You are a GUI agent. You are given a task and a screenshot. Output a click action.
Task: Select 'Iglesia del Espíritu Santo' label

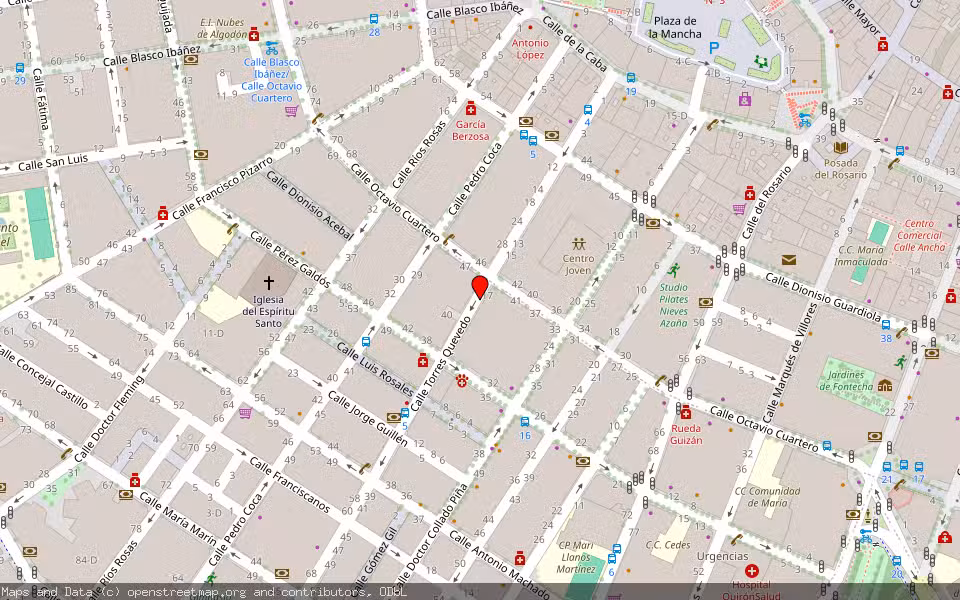pyautogui.click(x=268, y=312)
